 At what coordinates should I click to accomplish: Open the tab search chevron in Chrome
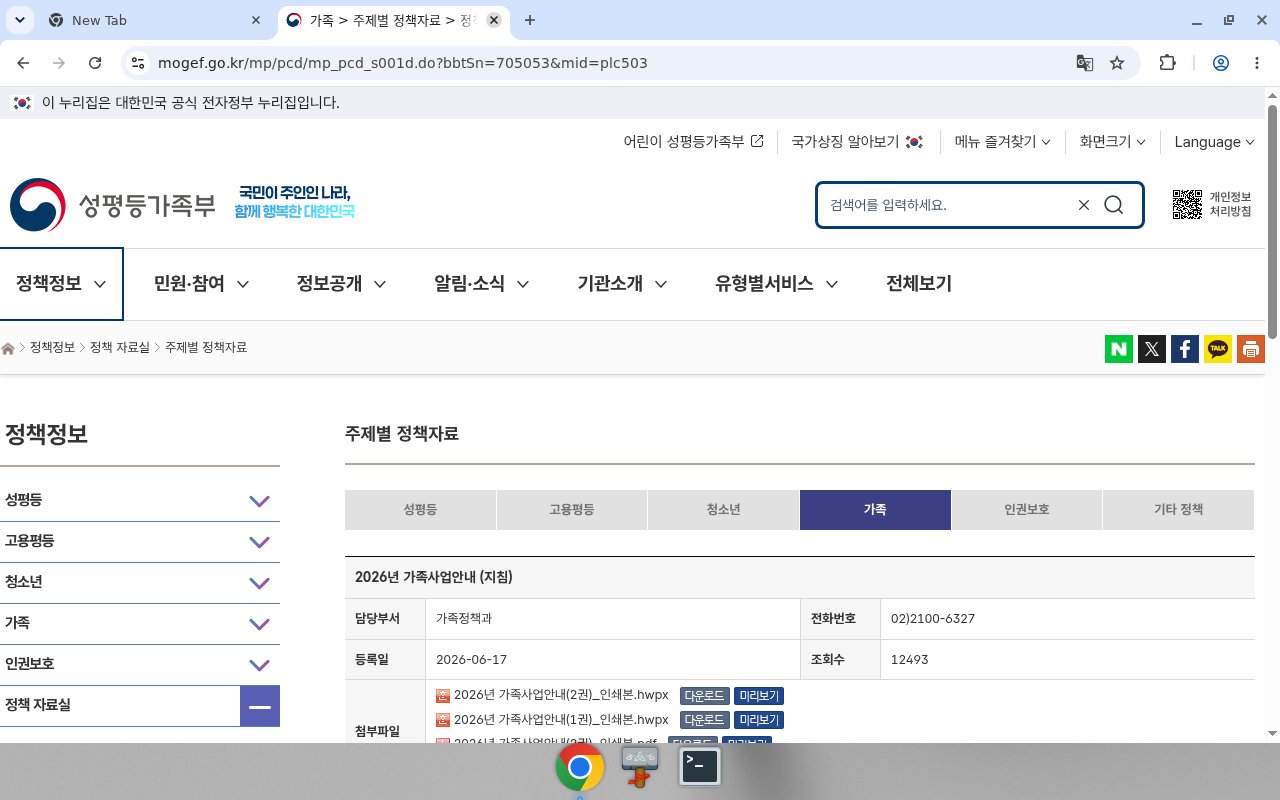pos(20,20)
